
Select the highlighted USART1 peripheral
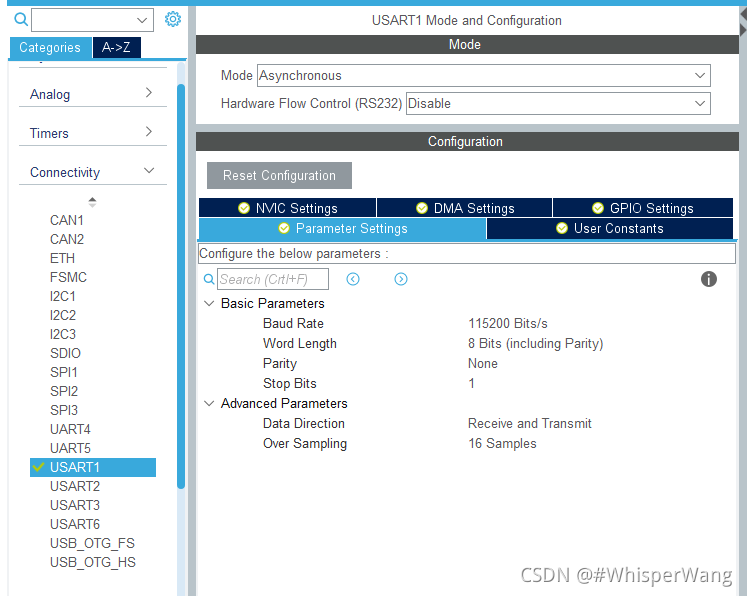(93, 467)
